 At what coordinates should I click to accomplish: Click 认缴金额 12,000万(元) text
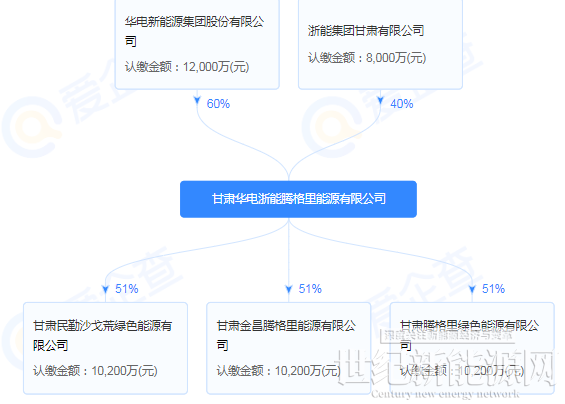tap(187, 67)
